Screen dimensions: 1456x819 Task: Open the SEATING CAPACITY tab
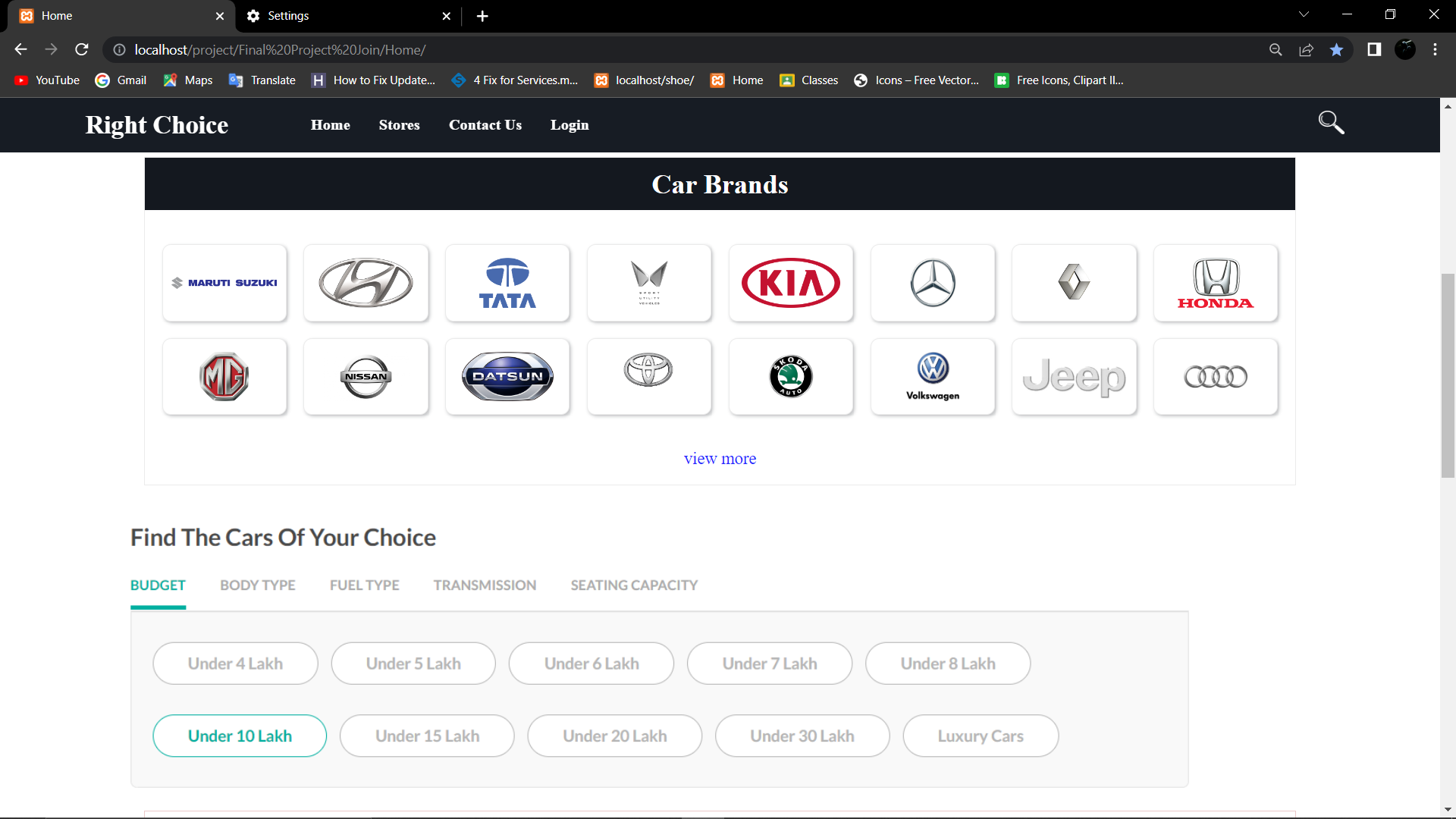634,585
